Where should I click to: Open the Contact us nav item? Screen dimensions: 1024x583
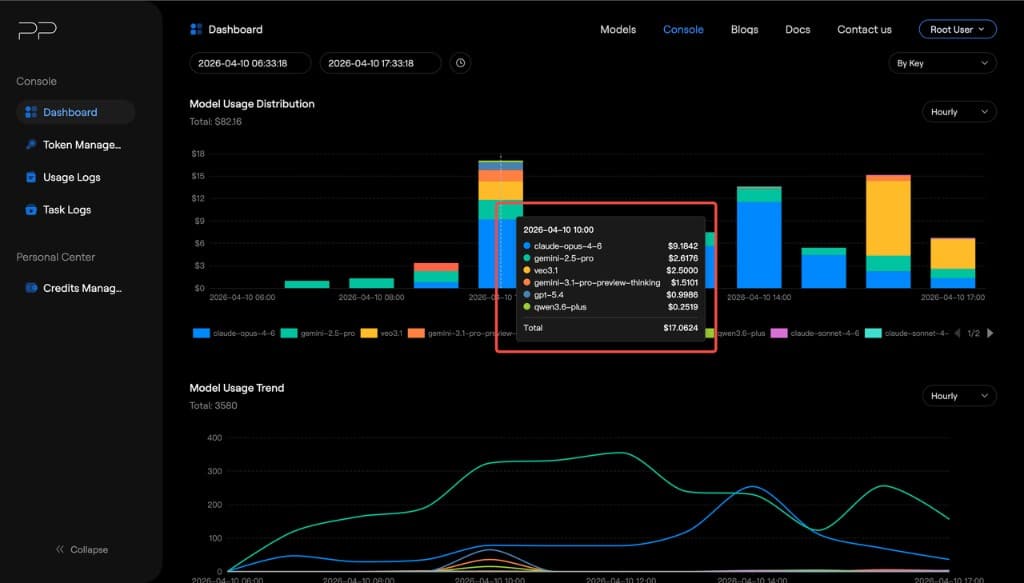[x=864, y=29]
